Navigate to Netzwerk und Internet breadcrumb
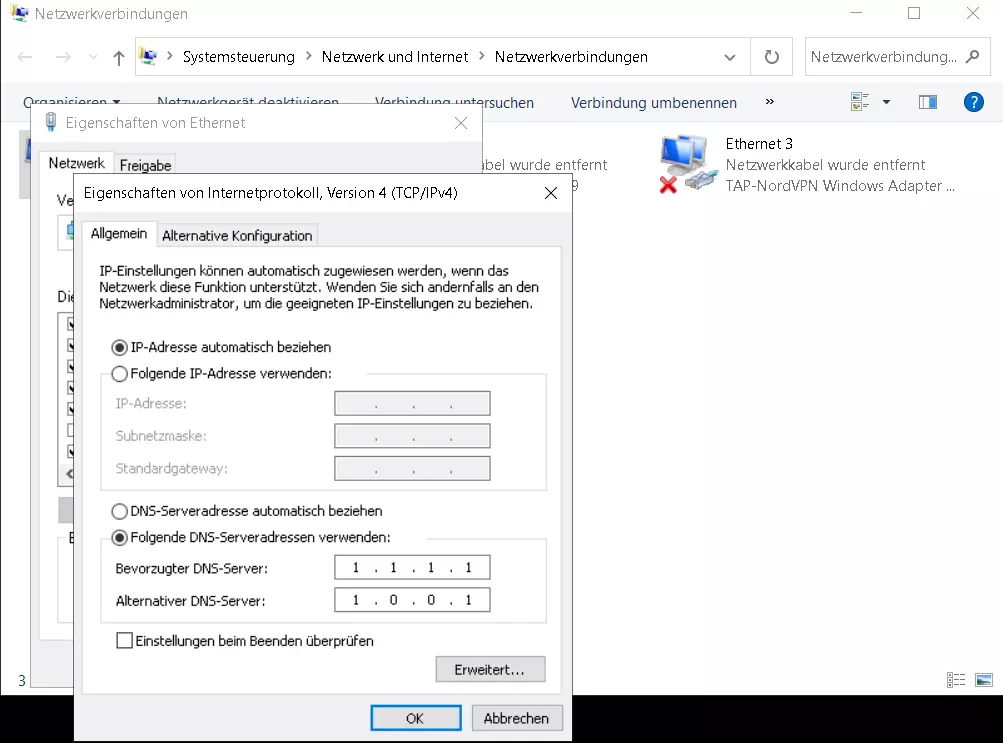 tap(395, 57)
